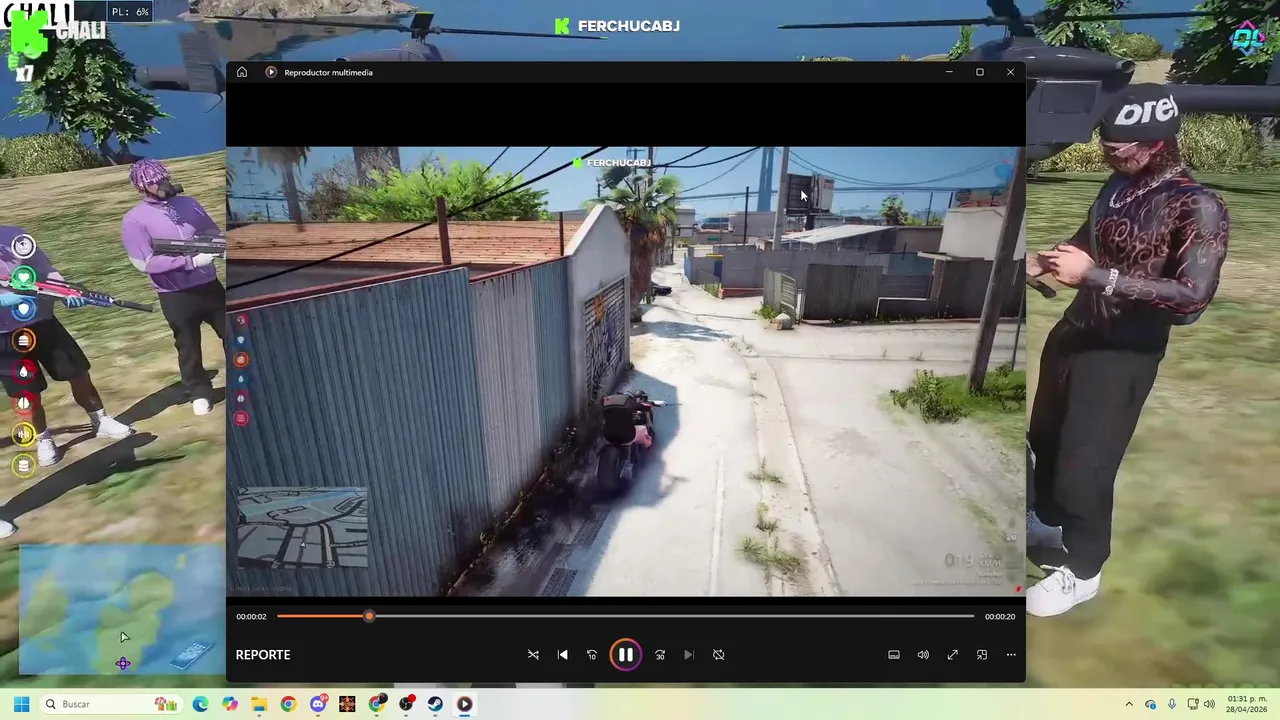Open system volume from the tray
The width and height of the screenshot is (1280, 720).
pyautogui.click(x=1210, y=704)
